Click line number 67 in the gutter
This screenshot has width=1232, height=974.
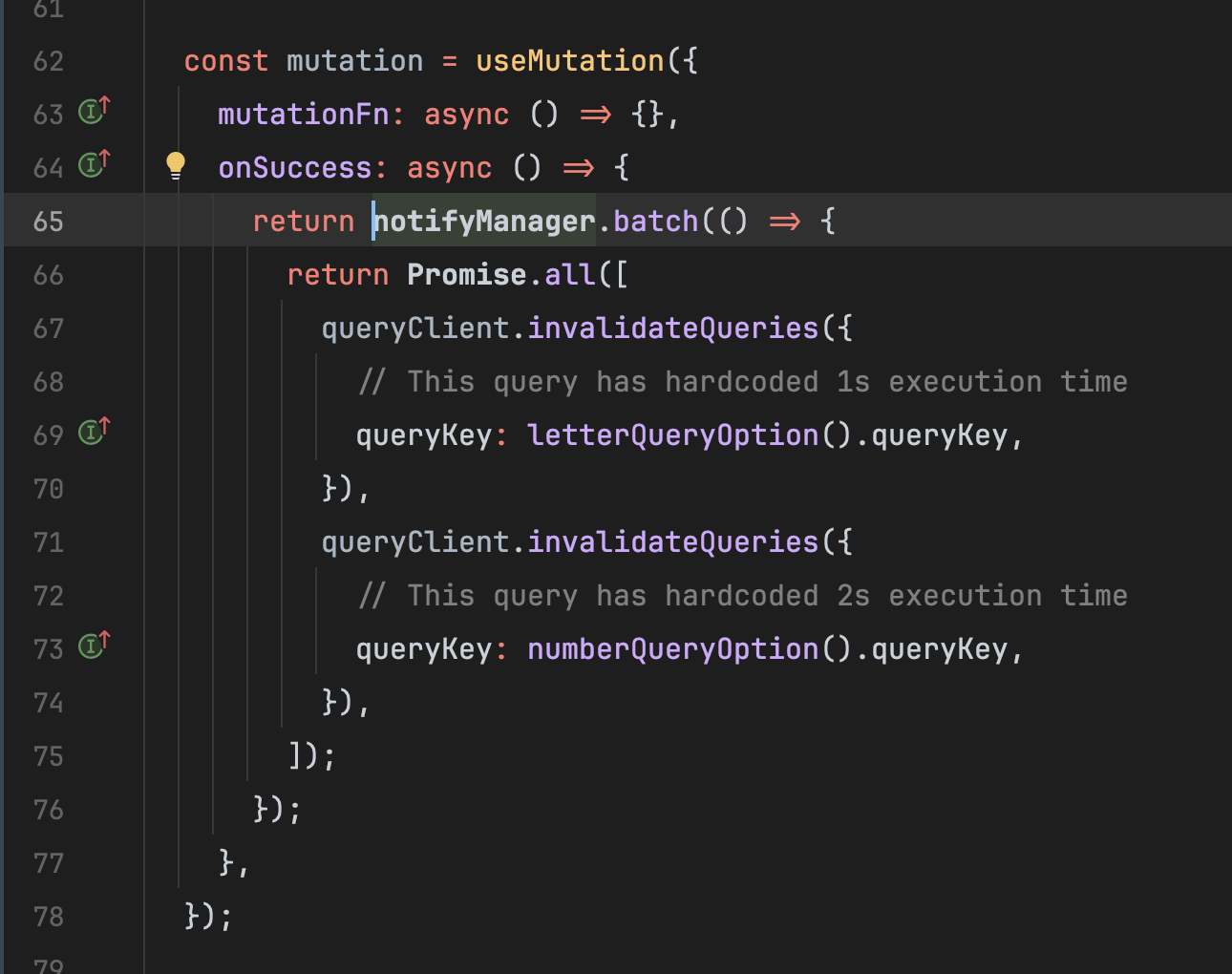pos(49,328)
